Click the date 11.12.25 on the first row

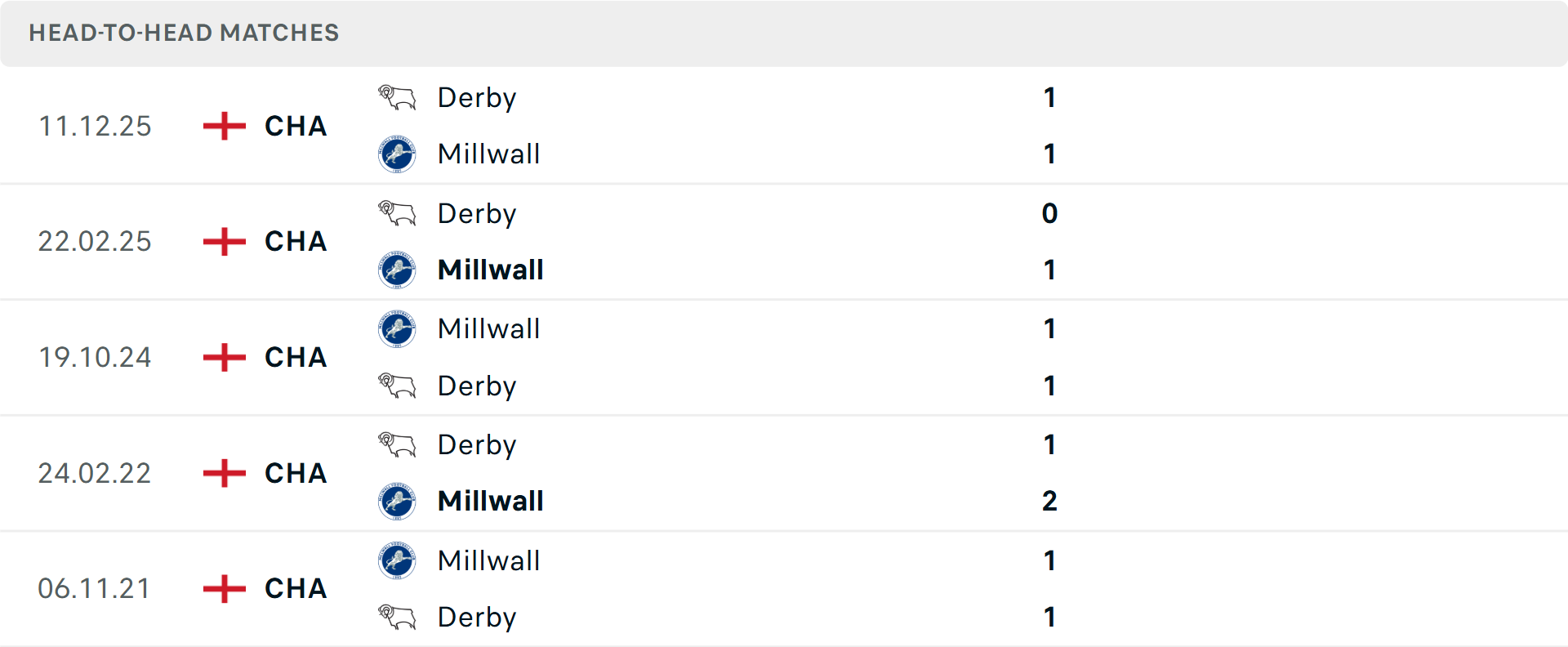[x=95, y=126]
